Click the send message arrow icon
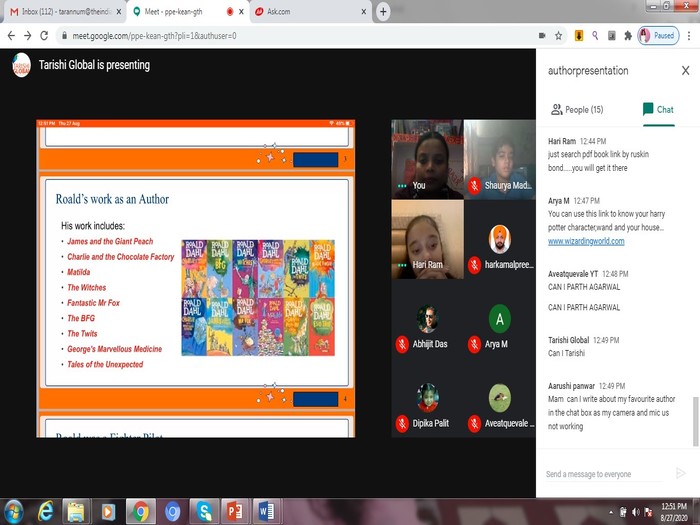The width and height of the screenshot is (700, 525). pos(681,473)
